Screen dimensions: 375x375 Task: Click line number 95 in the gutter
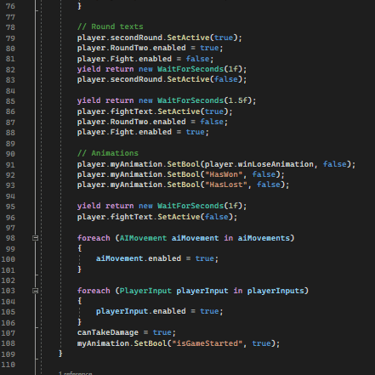(10, 207)
